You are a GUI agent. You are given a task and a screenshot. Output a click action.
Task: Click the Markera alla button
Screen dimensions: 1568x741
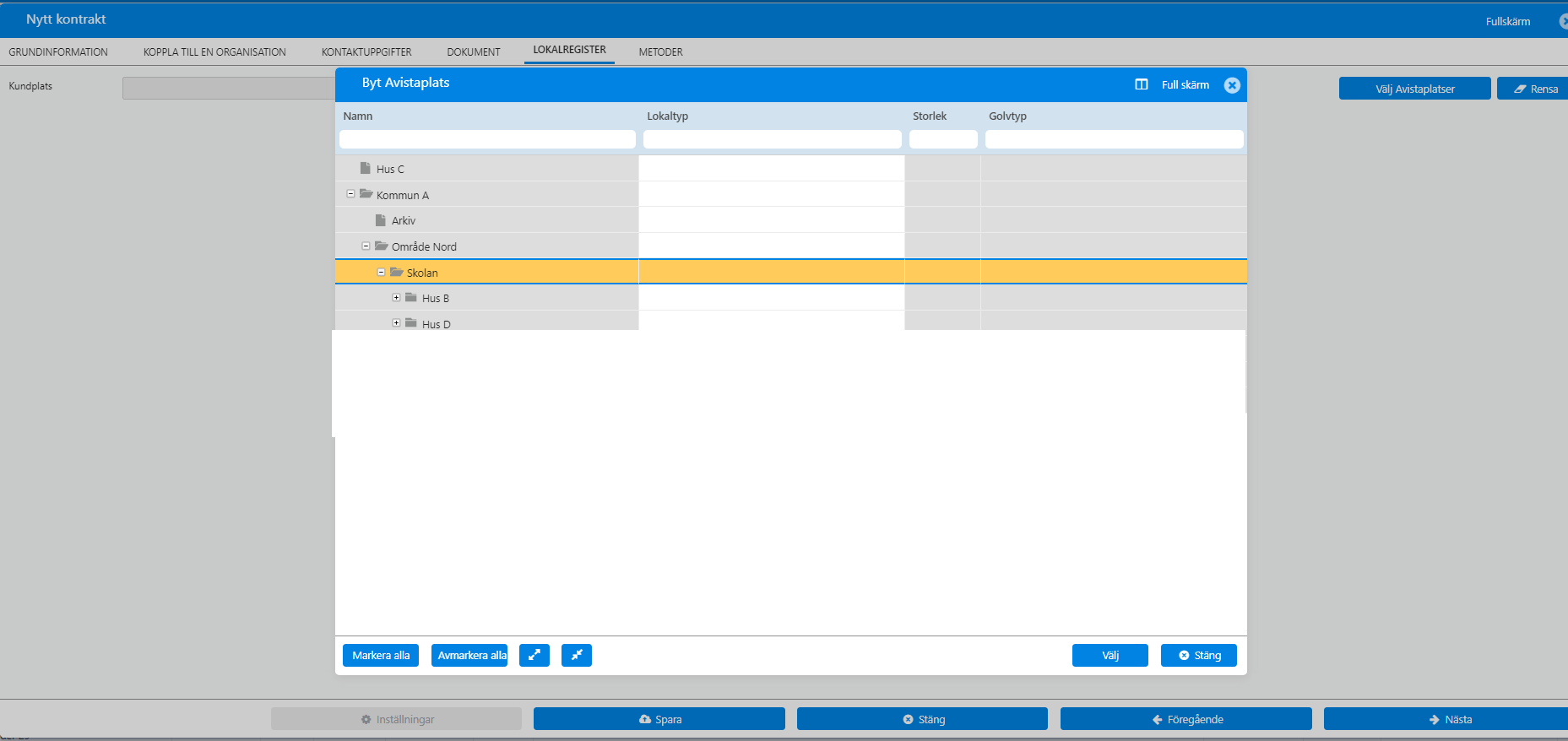click(381, 655)
